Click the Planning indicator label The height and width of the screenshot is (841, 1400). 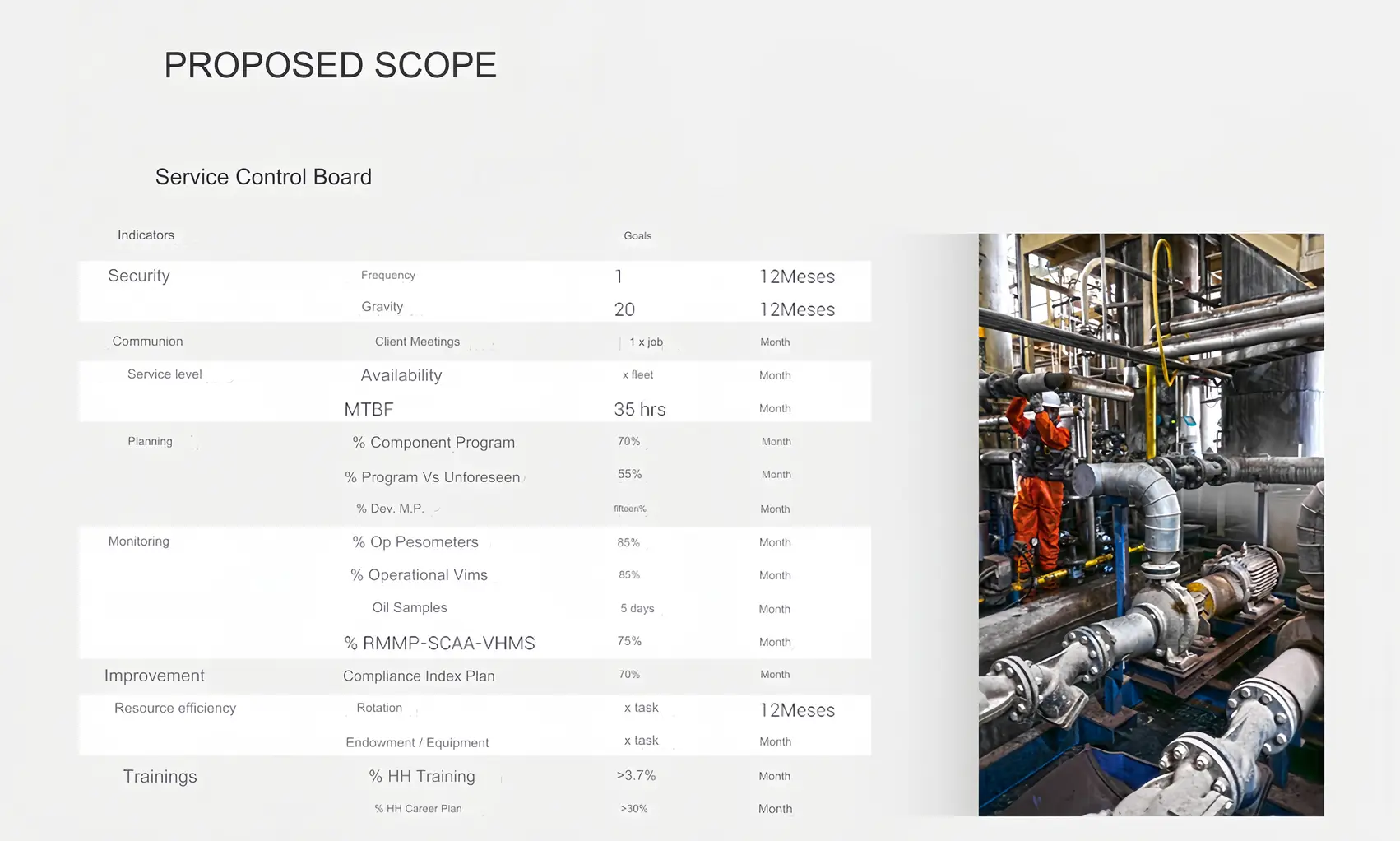150,441
